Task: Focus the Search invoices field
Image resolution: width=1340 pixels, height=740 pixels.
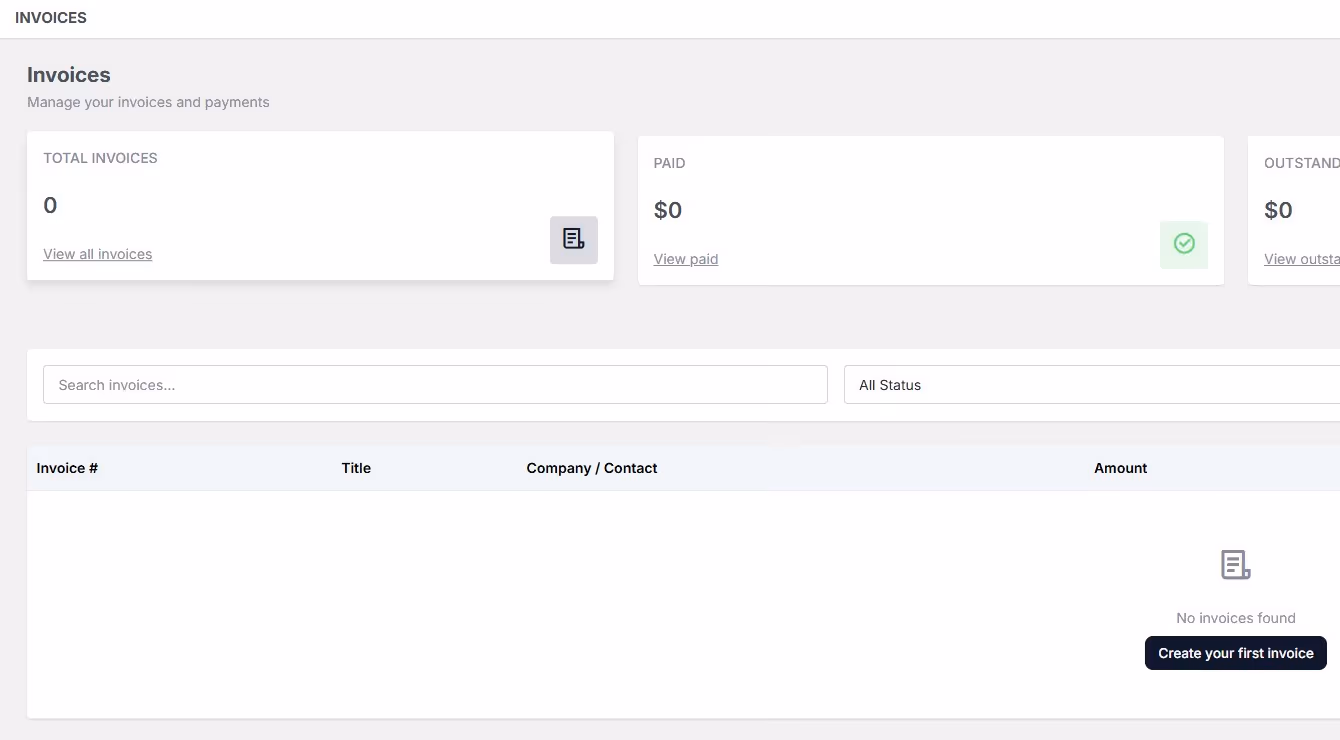Action: (x=435, y=385)
